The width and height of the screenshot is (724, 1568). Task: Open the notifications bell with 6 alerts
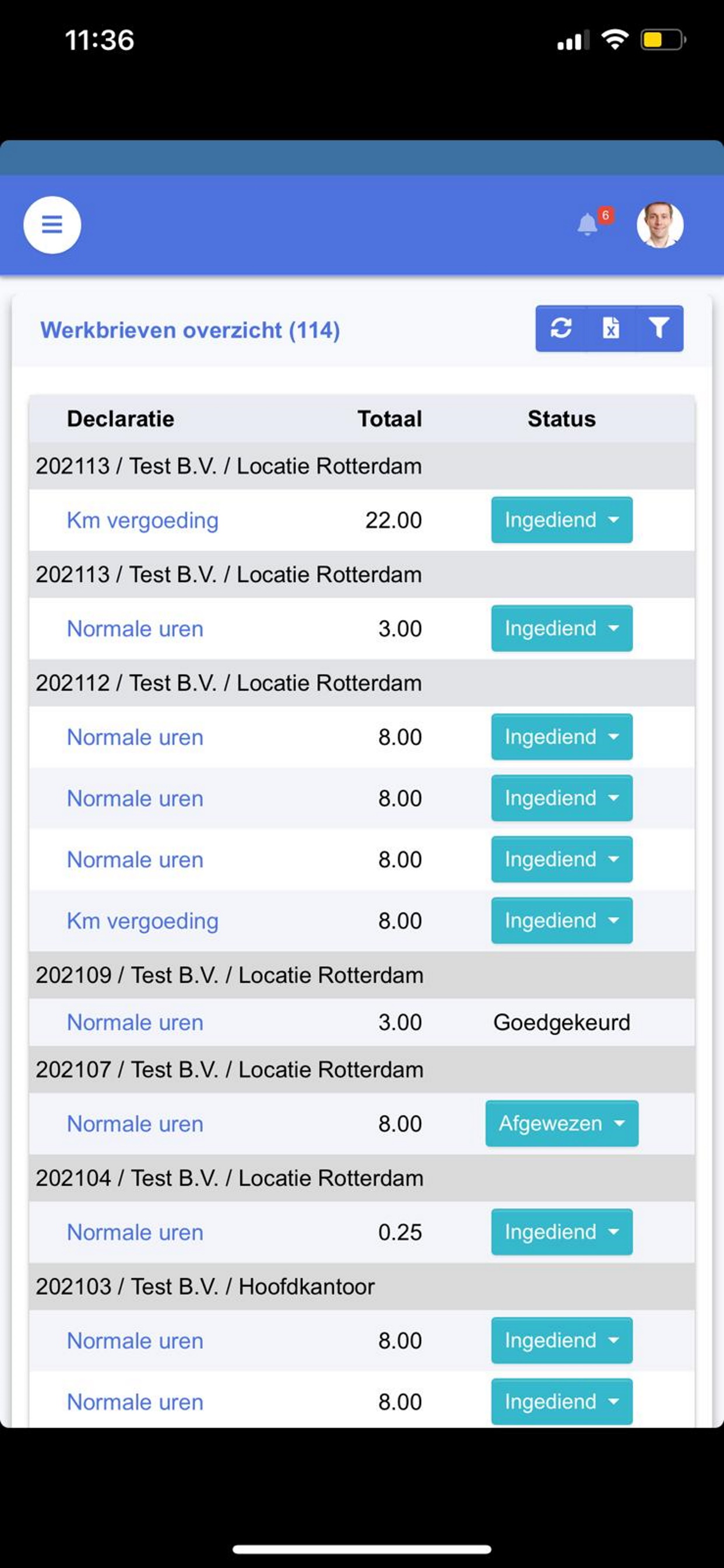coord(588,224)
